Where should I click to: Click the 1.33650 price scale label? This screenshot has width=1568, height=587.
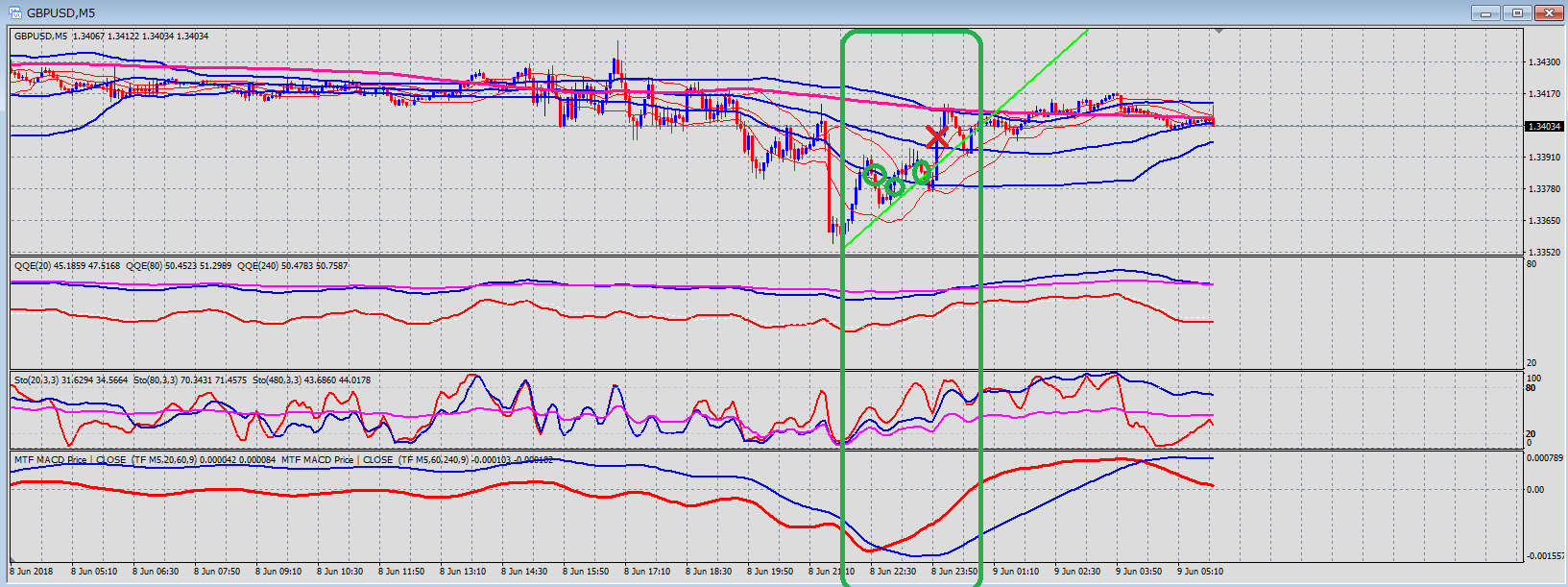1544,221
